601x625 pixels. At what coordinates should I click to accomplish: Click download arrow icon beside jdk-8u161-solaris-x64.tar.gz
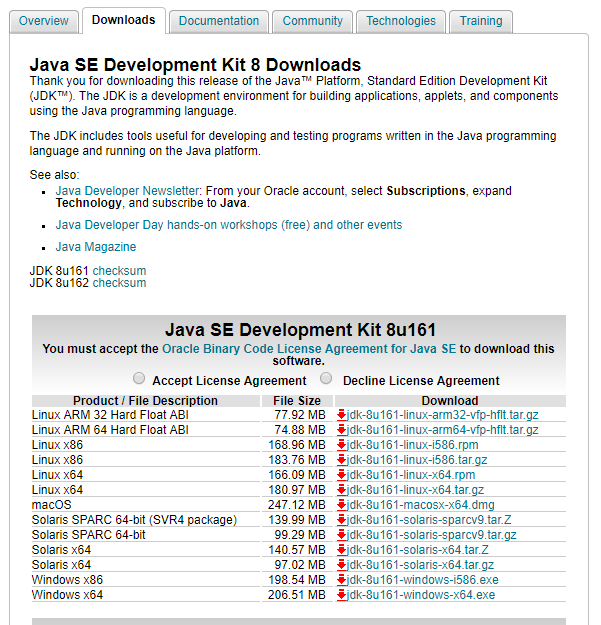point(341,565)
